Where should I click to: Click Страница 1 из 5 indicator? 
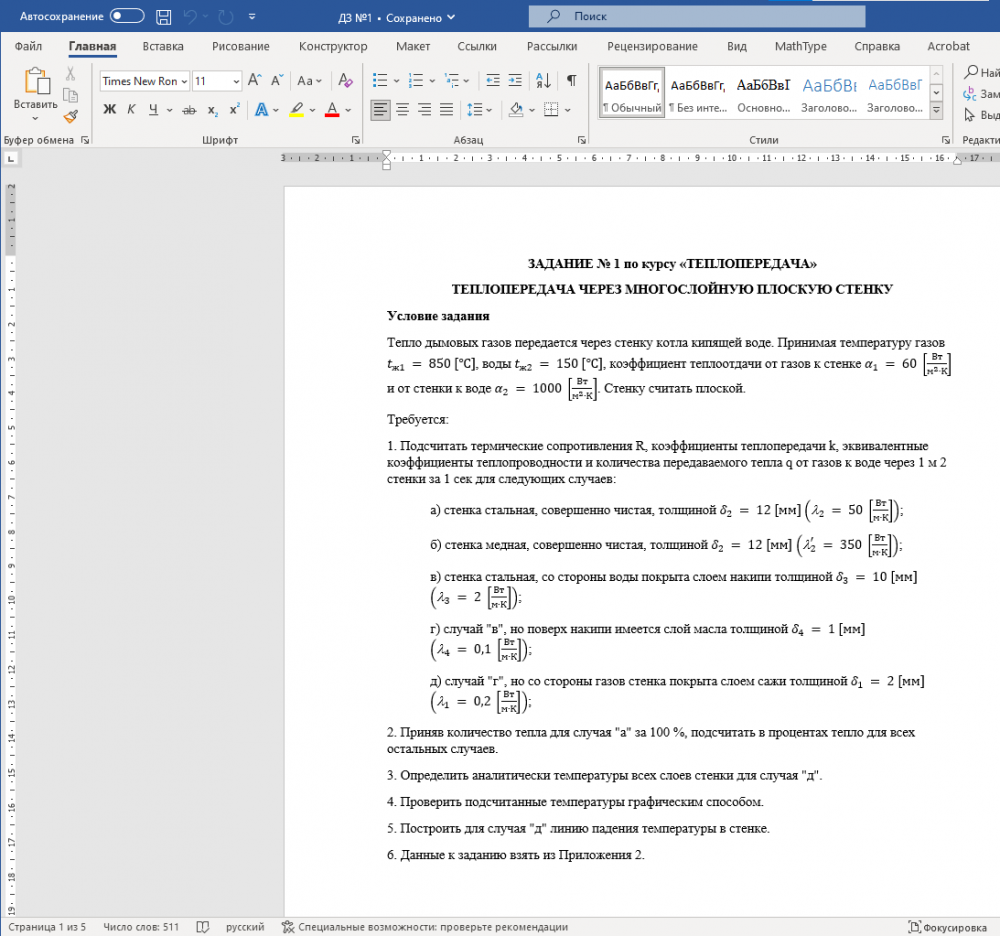point(47,927)
